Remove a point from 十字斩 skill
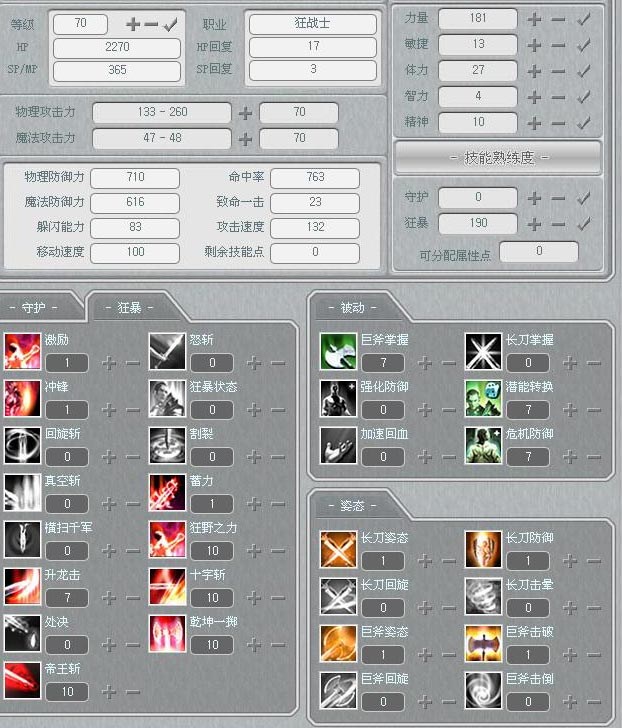Screen dimensions: 622x728 tap(278, 598)
